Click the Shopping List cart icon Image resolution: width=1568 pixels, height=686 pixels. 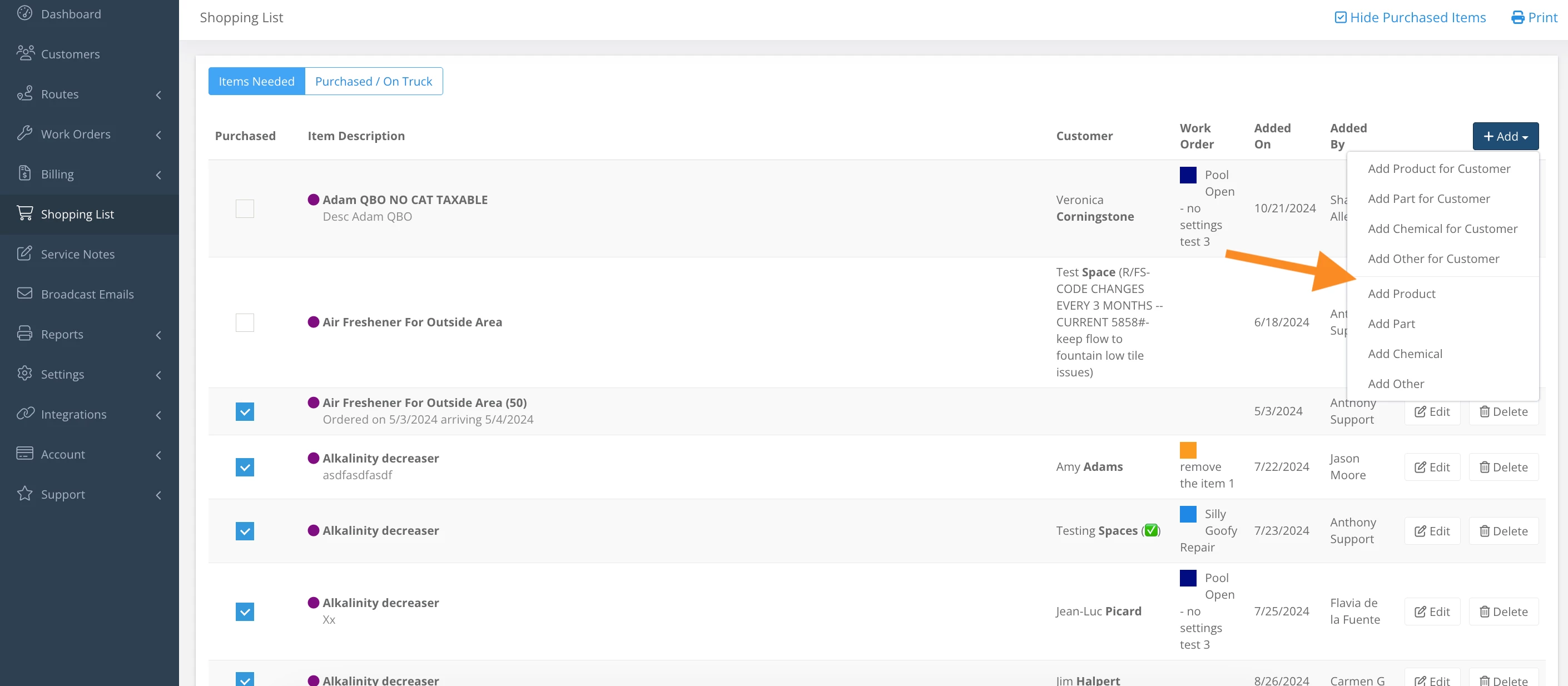pyautogui.click(x=24, y=213)
